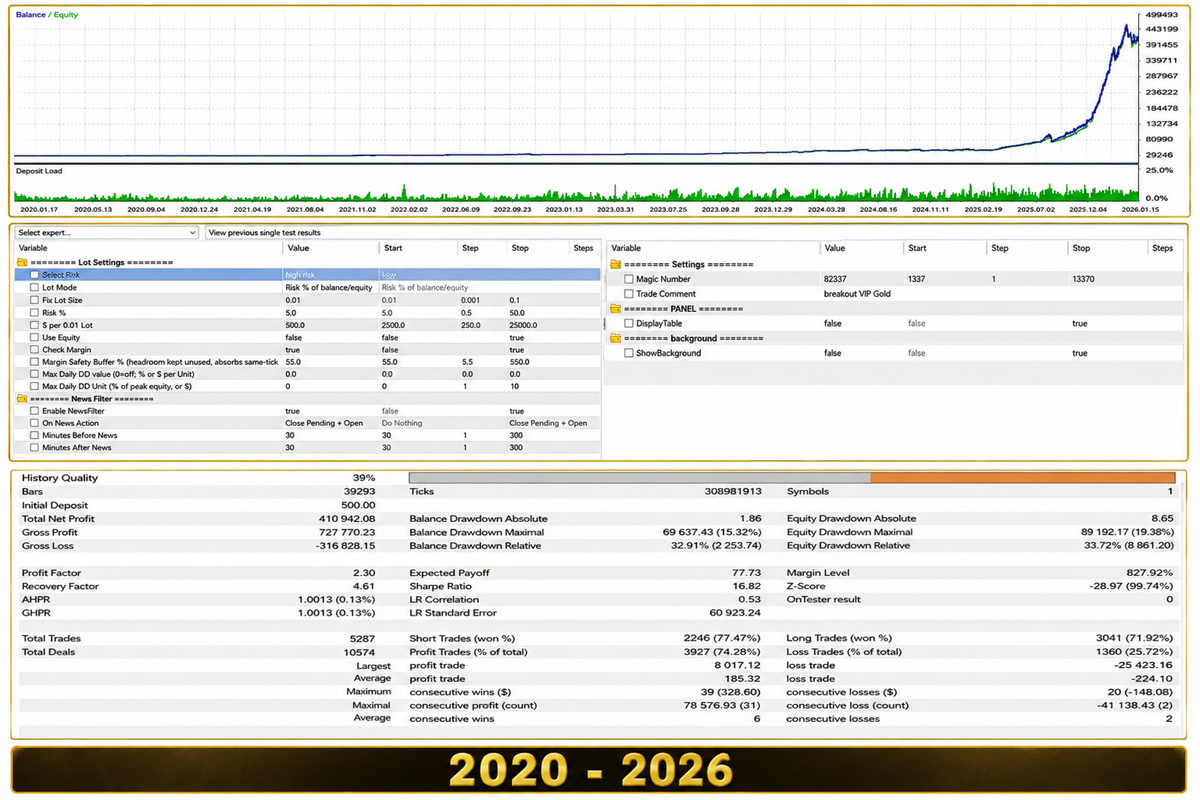Click the Profit Factor value 2.30
Screen dimensions: 1200x800
tap(365, 573)
